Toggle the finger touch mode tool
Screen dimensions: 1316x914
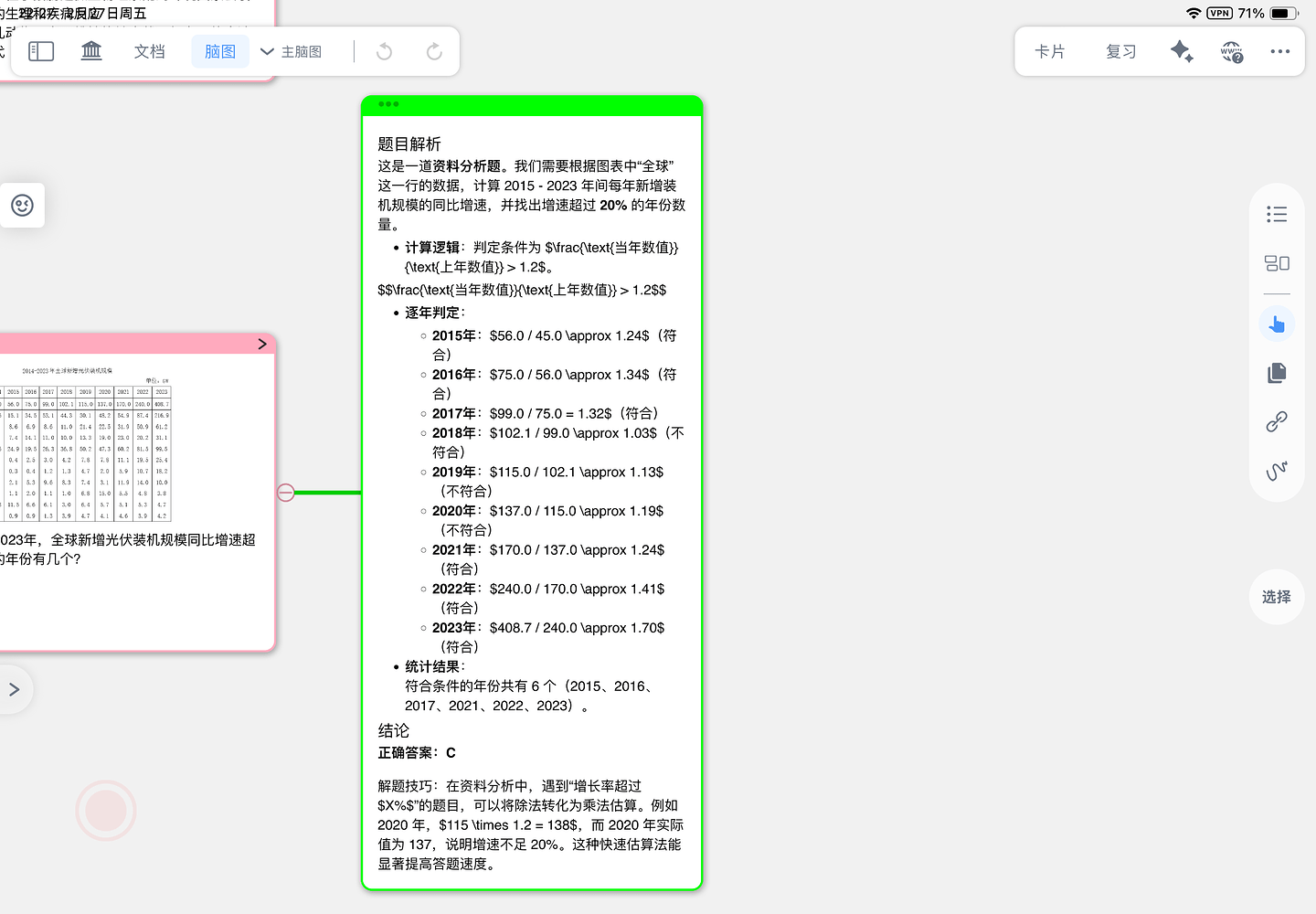(x=1277, y=324)
